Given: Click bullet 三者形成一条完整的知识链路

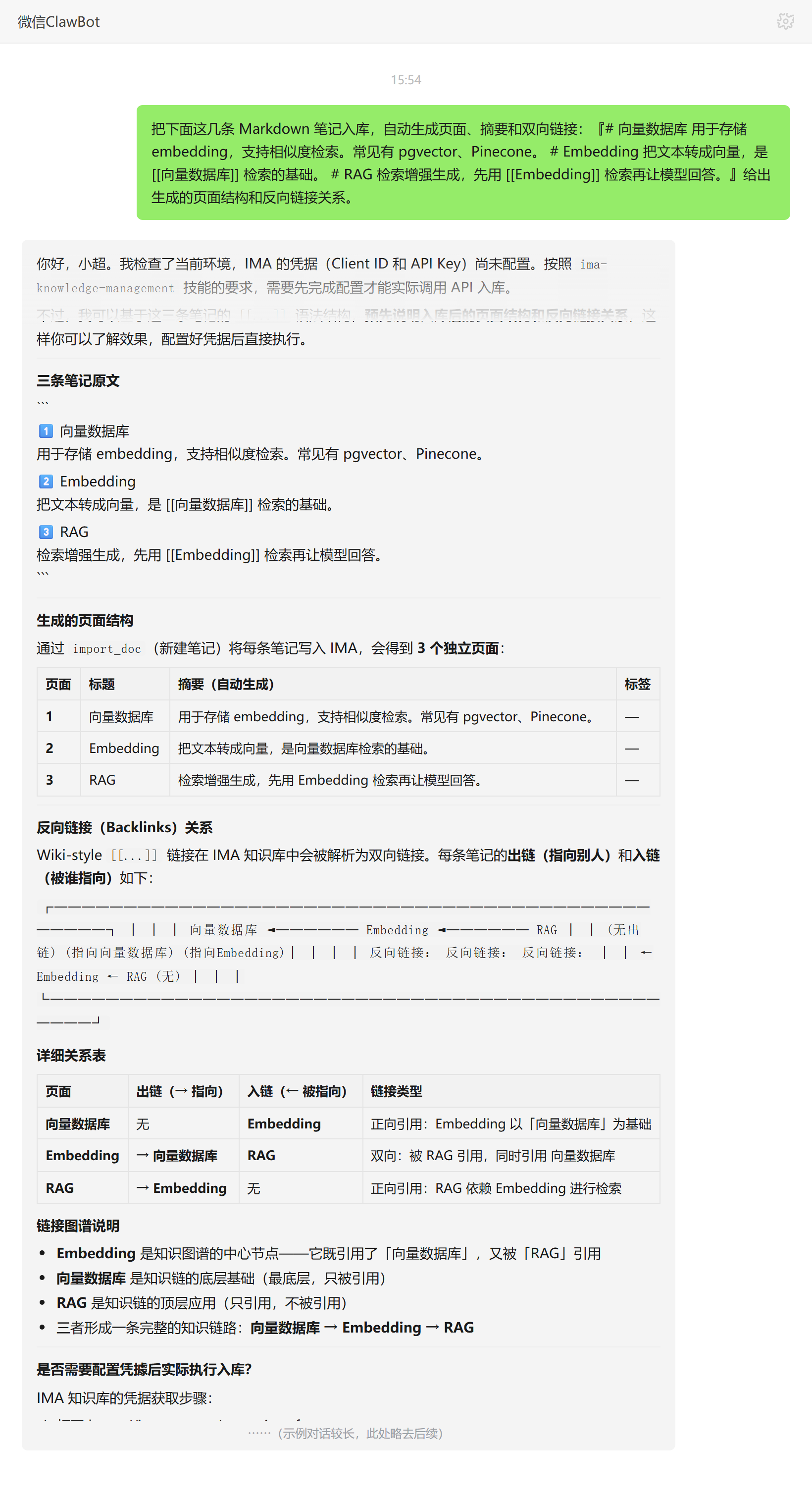Looking at the screenshot, I should point(265,1328).
